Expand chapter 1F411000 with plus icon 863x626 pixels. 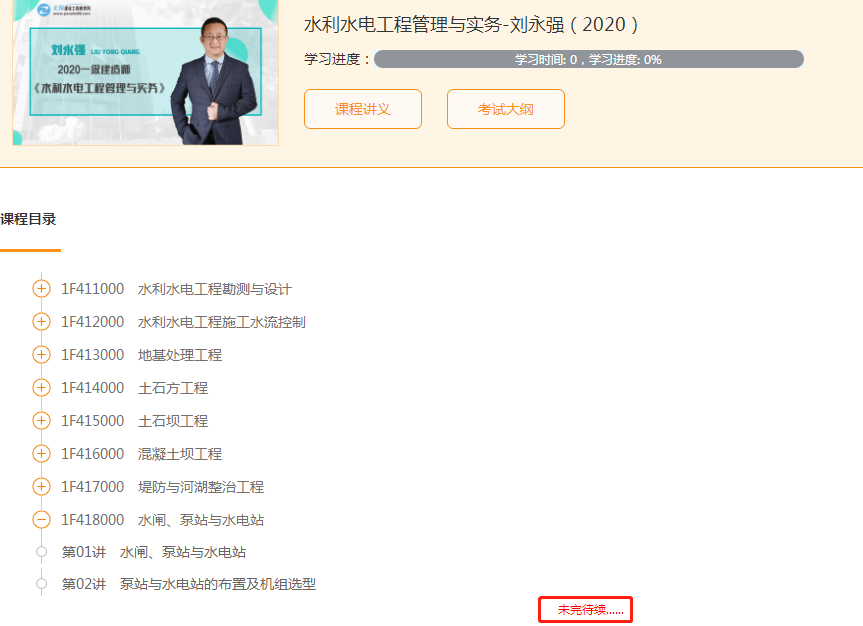[x=41, y=289]
